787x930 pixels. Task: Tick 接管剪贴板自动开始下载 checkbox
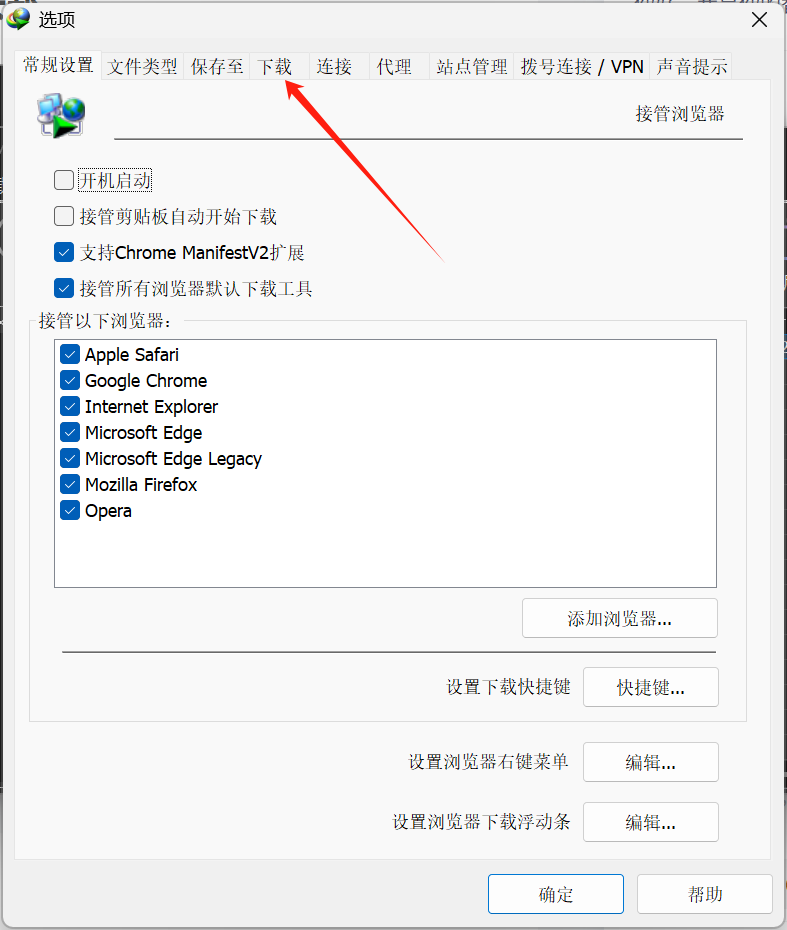coord(63,216)
